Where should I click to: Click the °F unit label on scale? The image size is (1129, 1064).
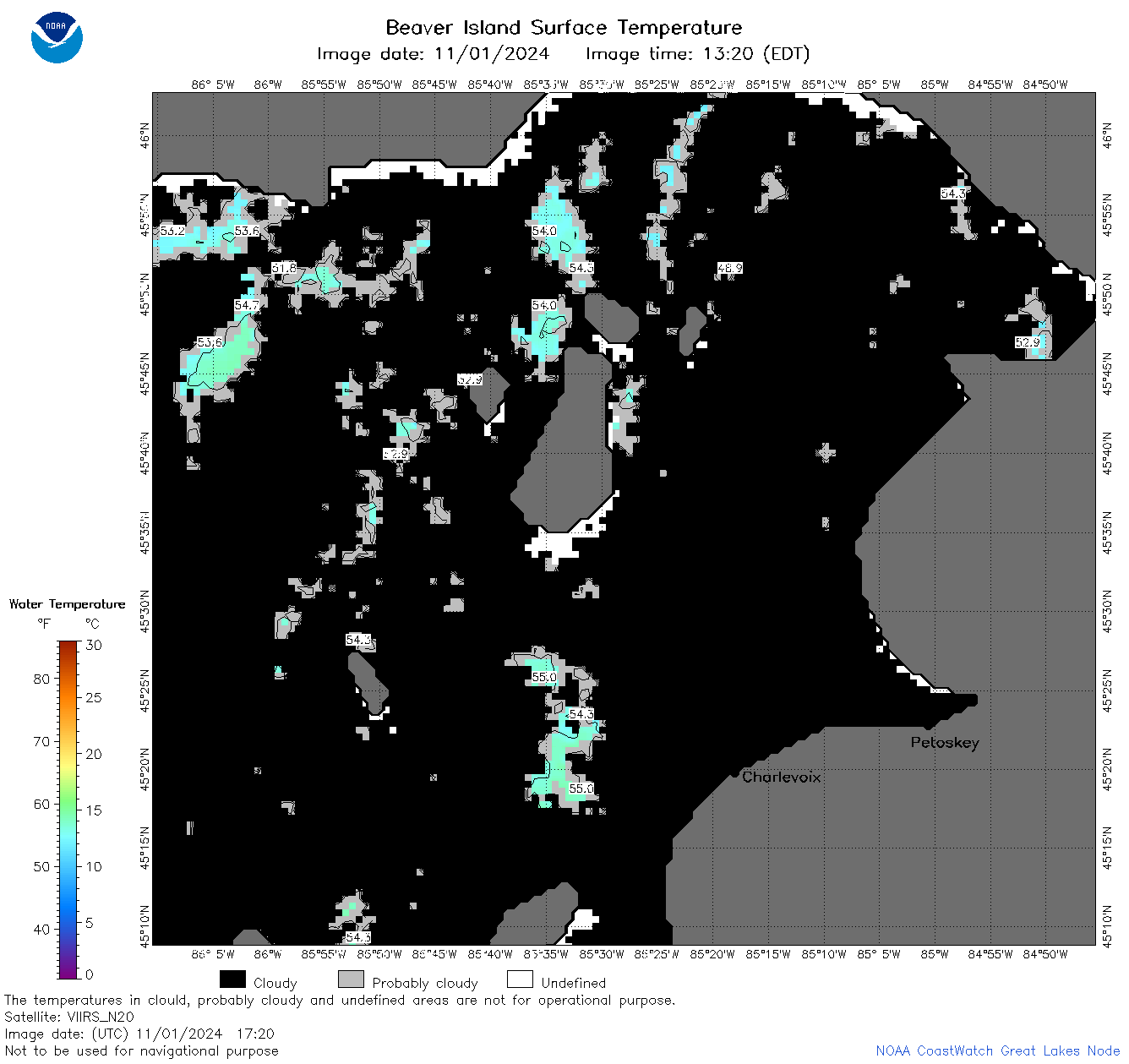(x=44, y=624)
